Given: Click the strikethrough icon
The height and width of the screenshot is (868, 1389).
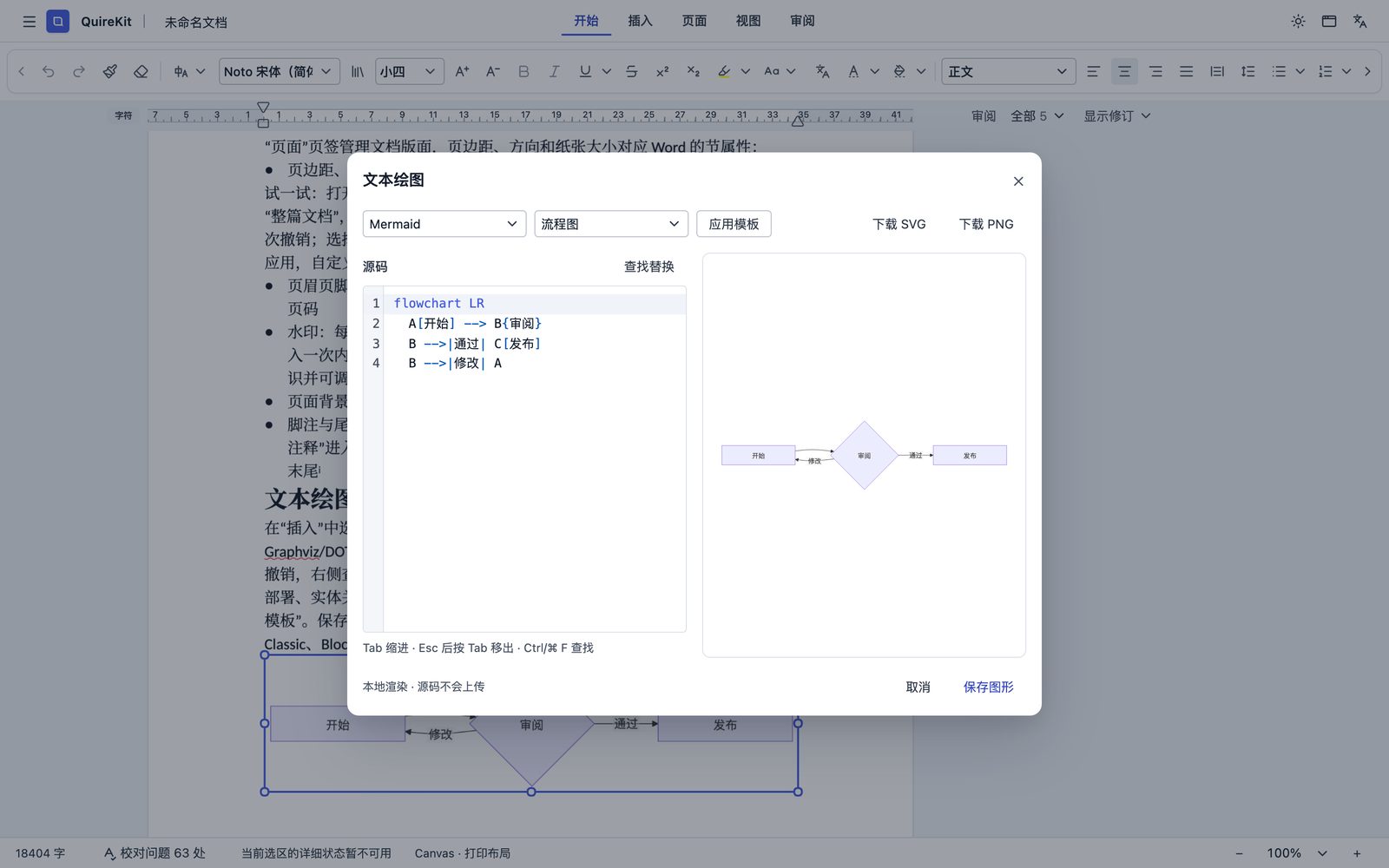Looking at the screenshot, I should pos(631,71).
